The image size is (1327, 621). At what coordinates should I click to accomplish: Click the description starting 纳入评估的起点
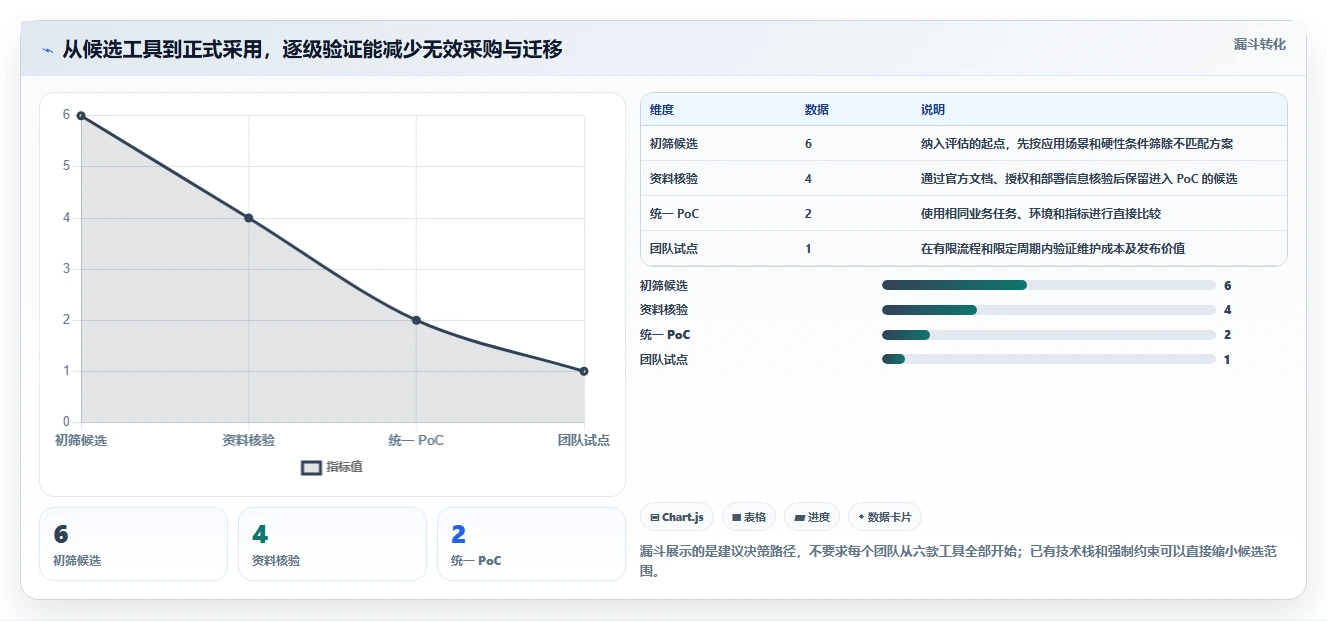click(1077, 144)
